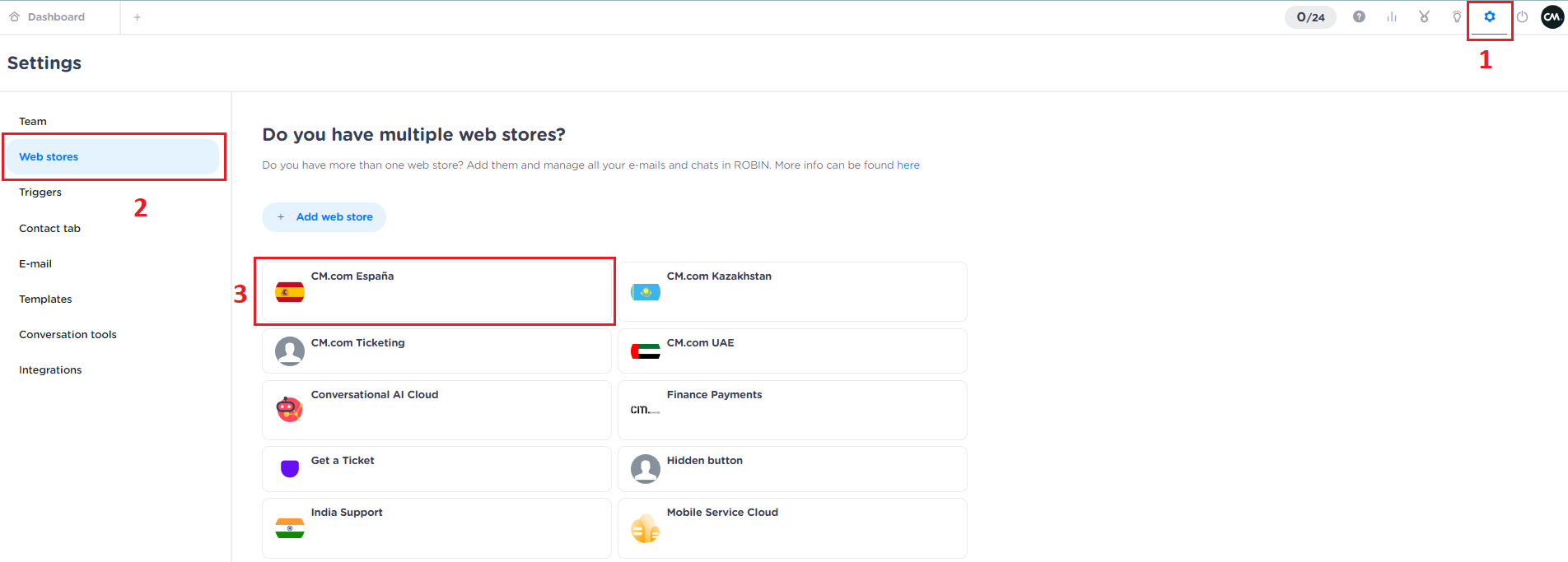Image resolution: width=1568 pixels, height=562 pixels.
Task: Open the statistics bar chart icon
Action: [1392, 16]
